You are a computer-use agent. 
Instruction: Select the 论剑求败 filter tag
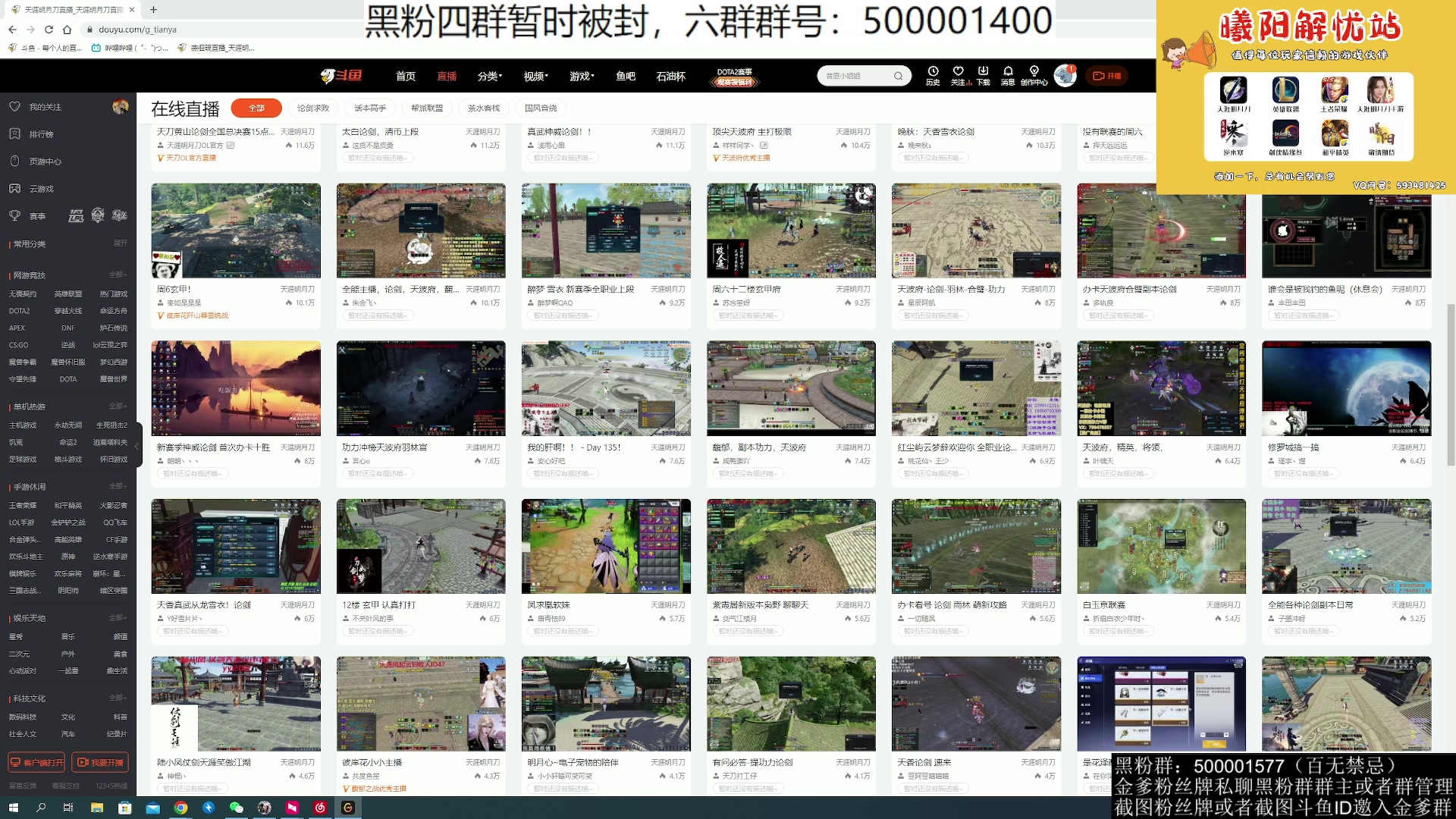click(312, 108)
